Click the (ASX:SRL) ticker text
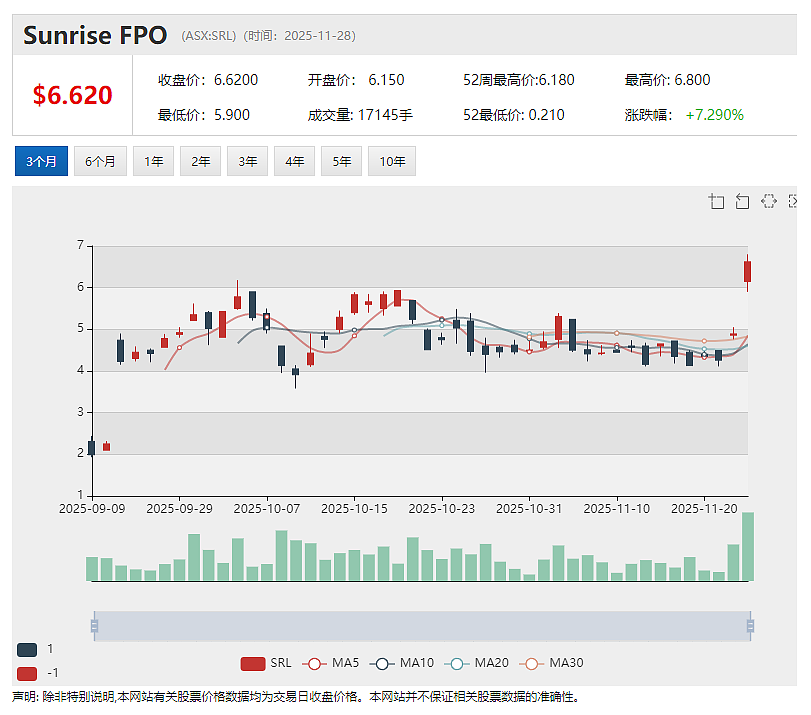 [x=209, y=36]
